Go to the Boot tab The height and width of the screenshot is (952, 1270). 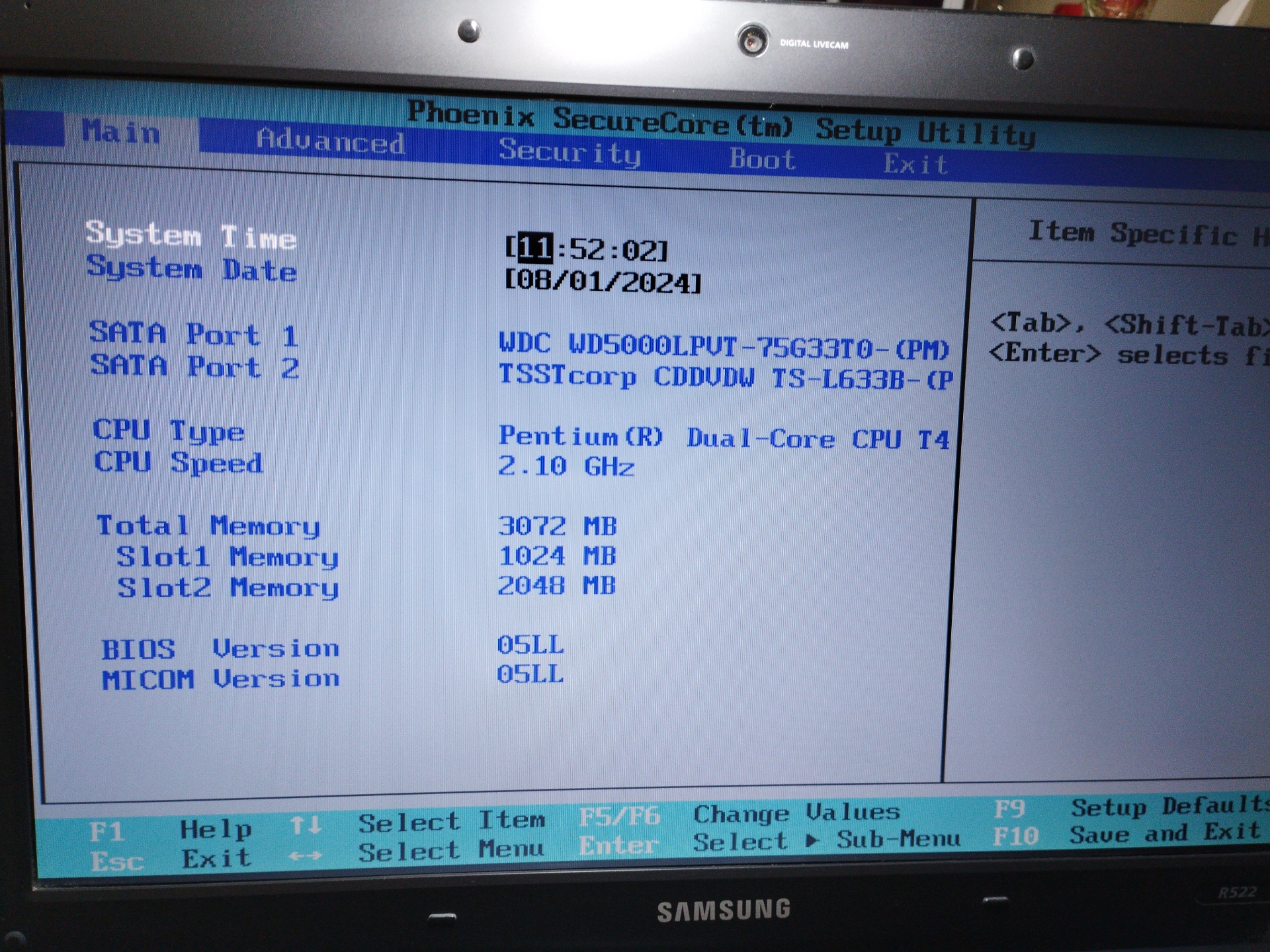click(x=762, y=159)
